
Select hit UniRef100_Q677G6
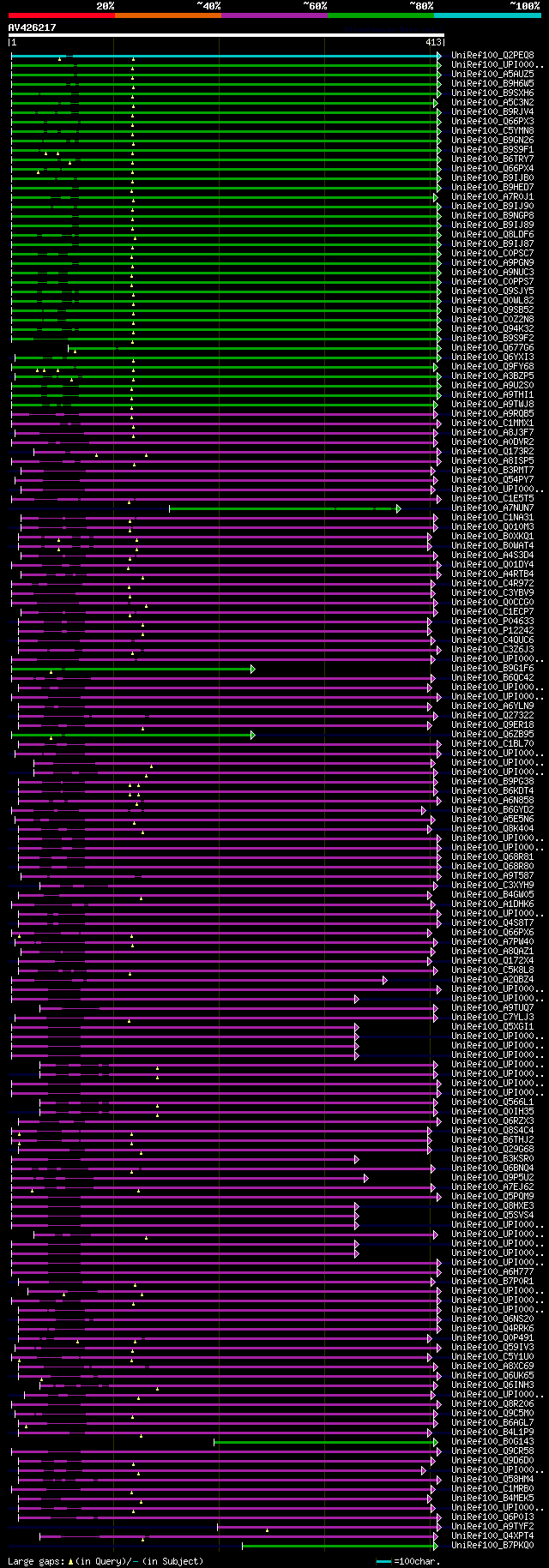[492, 347]
